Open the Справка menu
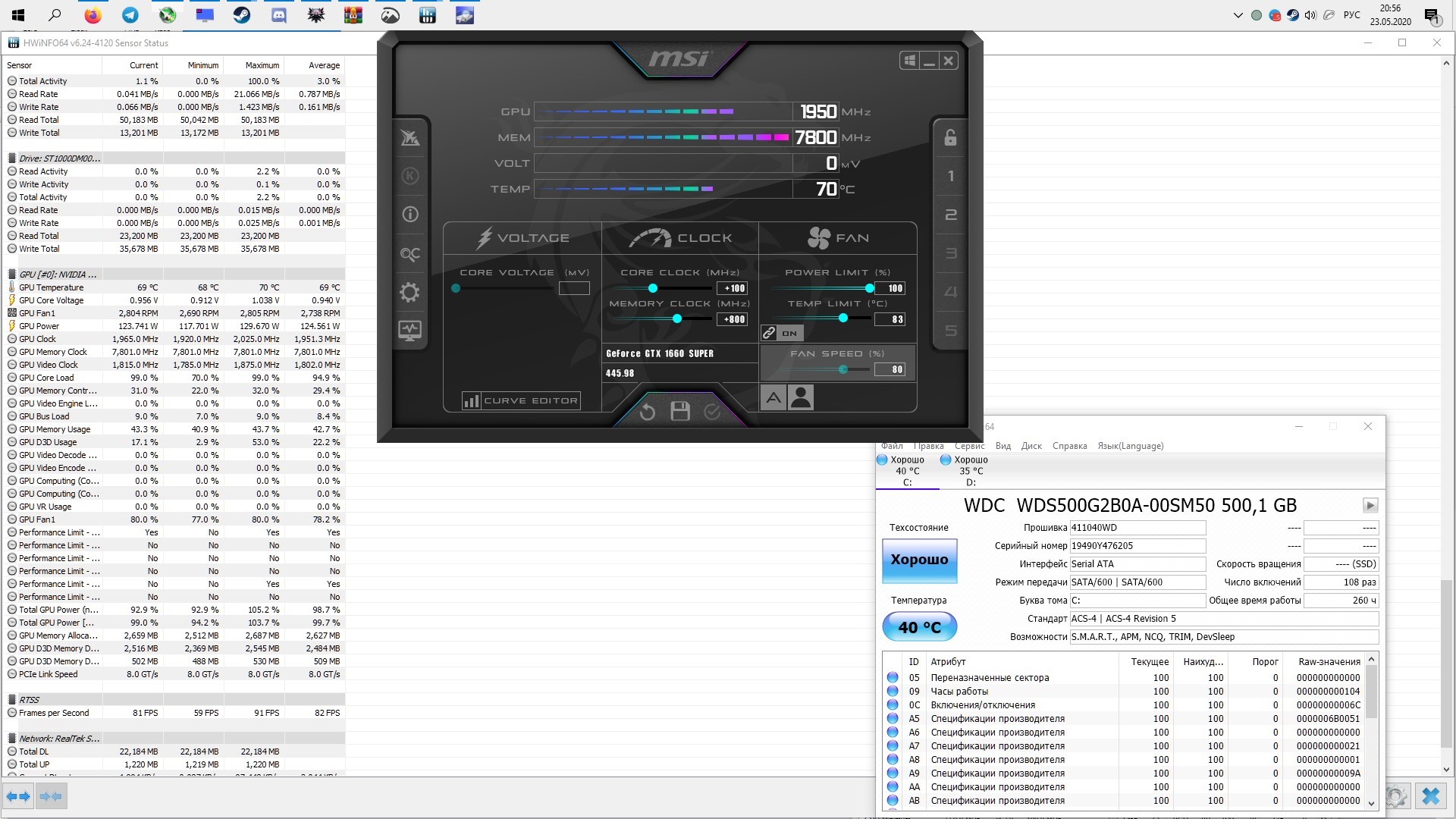This screenshot has height=819, width=1456. pos(1069,446)
